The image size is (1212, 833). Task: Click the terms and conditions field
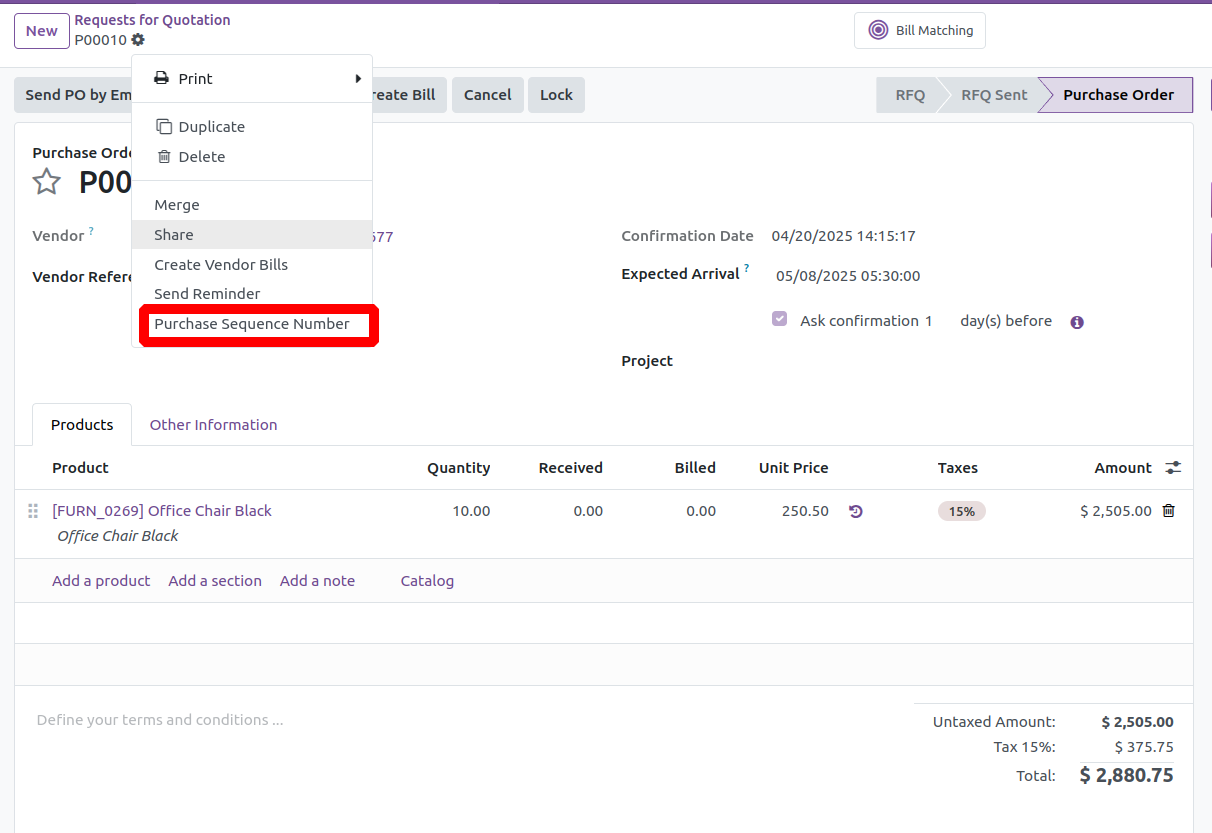[x=160, y=720]
